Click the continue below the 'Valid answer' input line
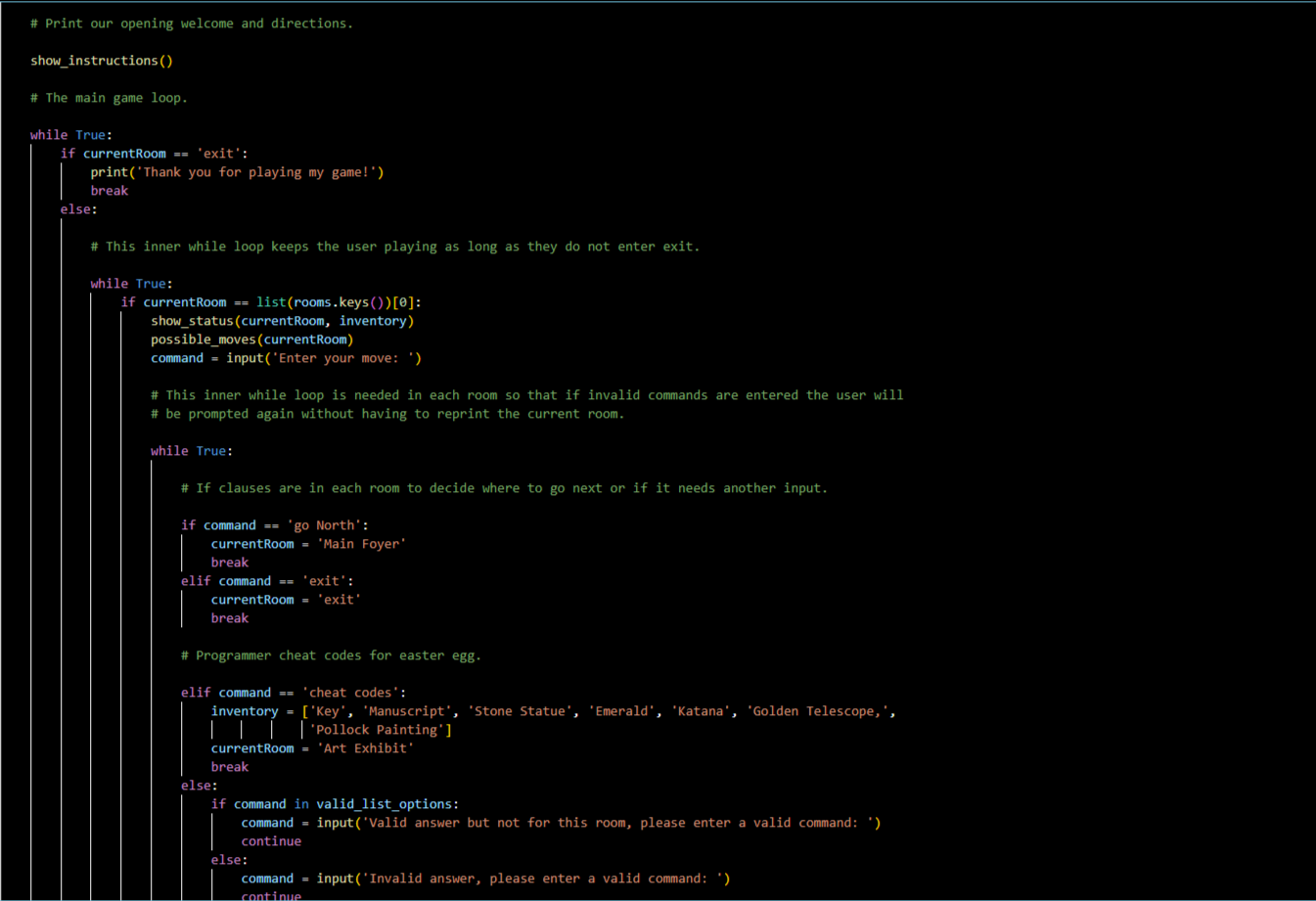 tap(271, 841)
